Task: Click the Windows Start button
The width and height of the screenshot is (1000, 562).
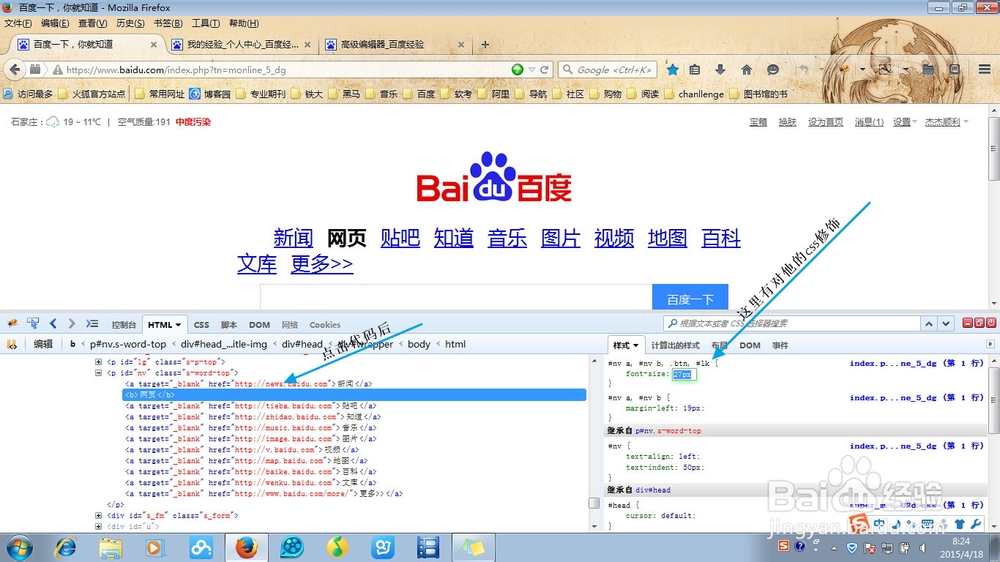Action: [x=19, y=548]
